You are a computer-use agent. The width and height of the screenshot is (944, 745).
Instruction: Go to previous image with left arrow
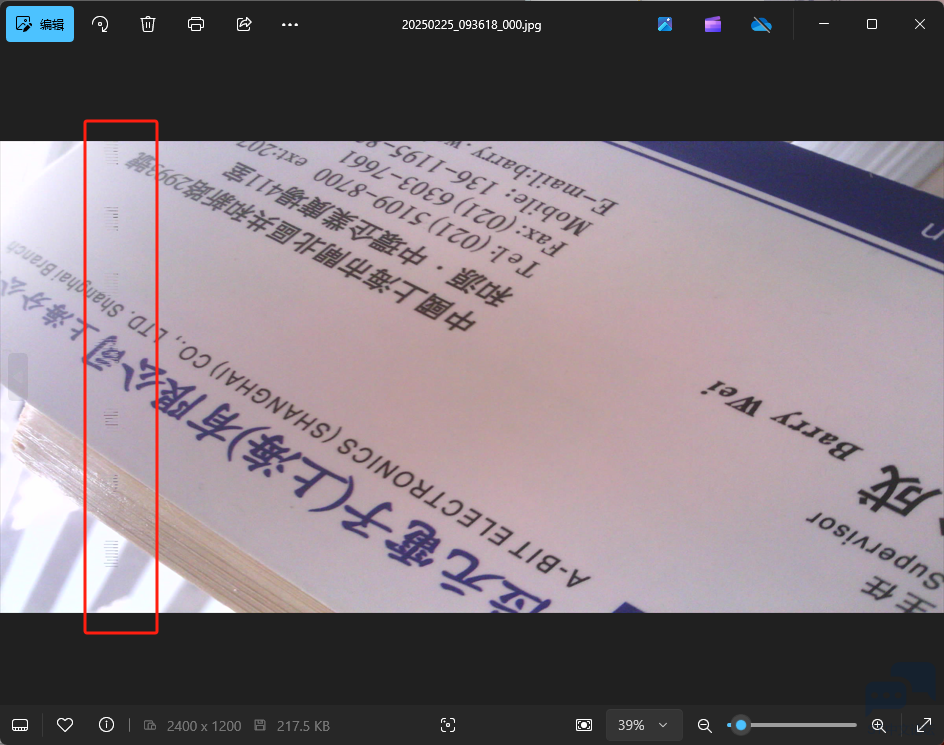(x=18, y=377)
